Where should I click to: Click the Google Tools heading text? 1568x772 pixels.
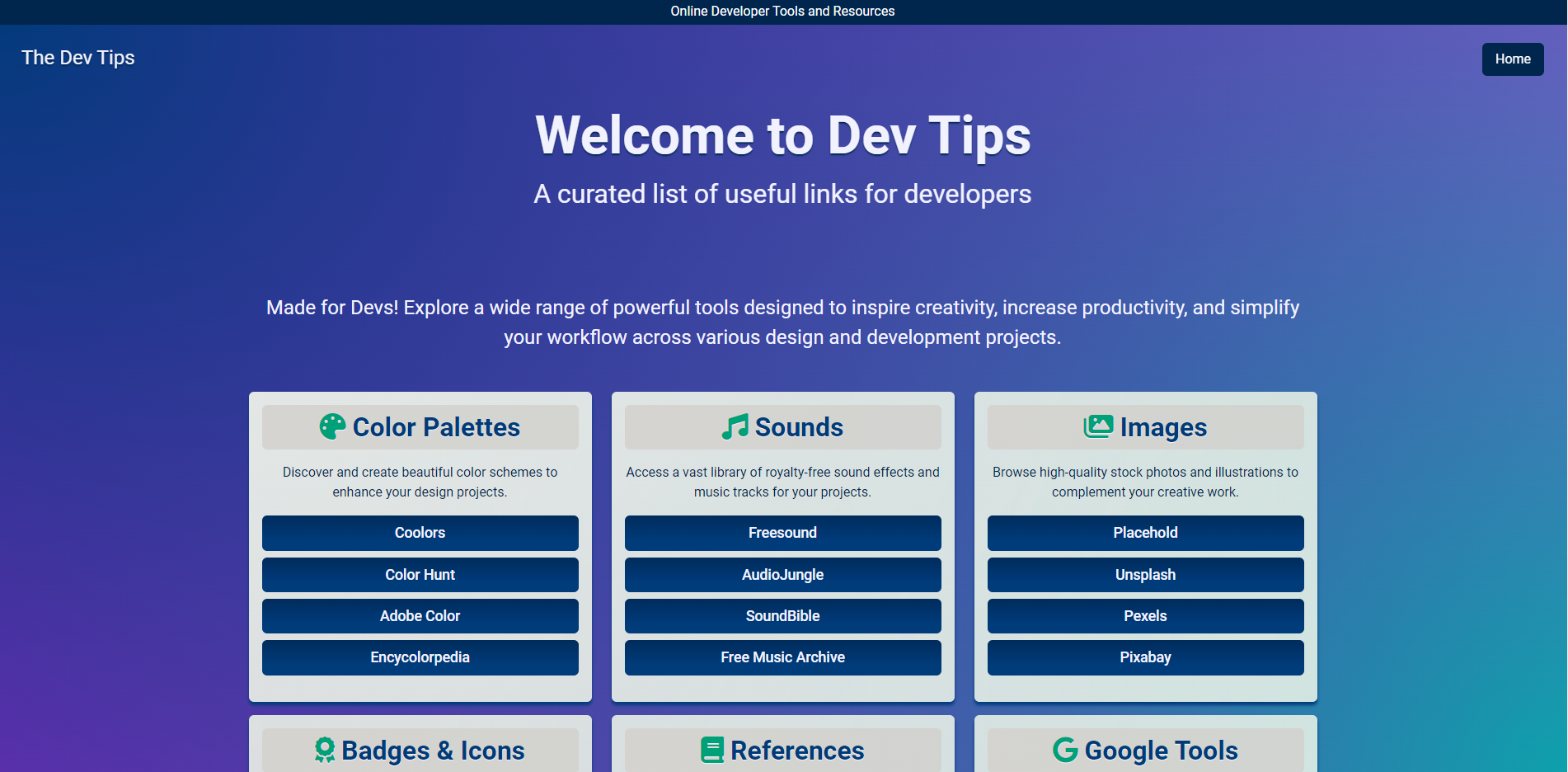[x=1161, y=751]
